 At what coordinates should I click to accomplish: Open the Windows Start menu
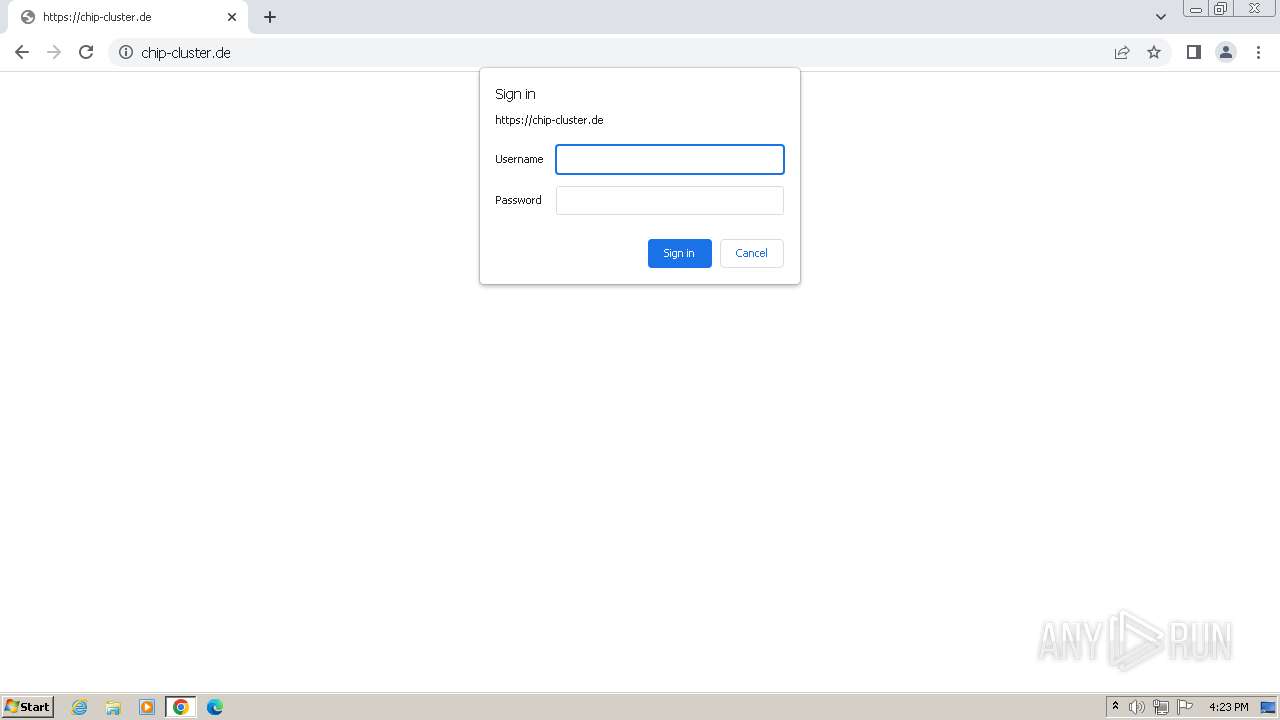[x=28, y=706]
